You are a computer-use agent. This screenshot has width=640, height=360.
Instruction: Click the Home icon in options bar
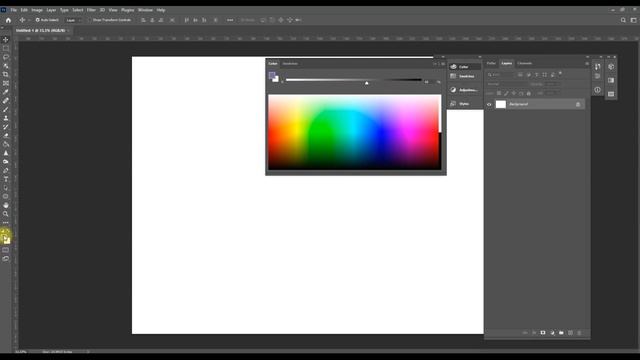tap(8, 20)
